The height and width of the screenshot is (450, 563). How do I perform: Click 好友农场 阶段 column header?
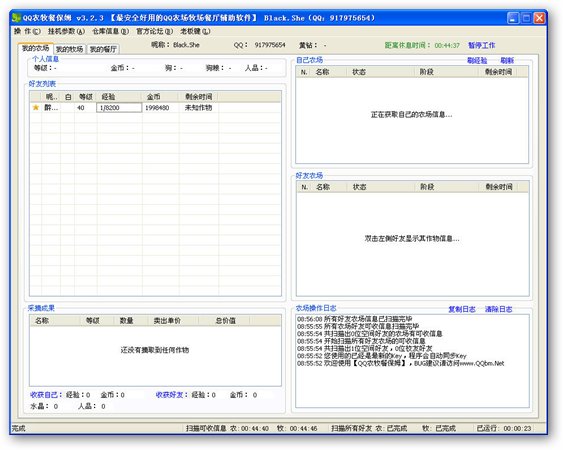(x=447, y=187)
